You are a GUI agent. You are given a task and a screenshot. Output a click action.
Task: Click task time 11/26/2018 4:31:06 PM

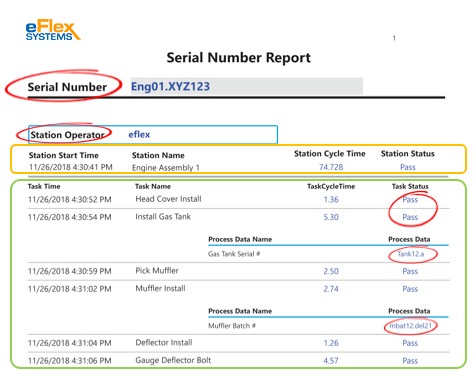[70, 361]
